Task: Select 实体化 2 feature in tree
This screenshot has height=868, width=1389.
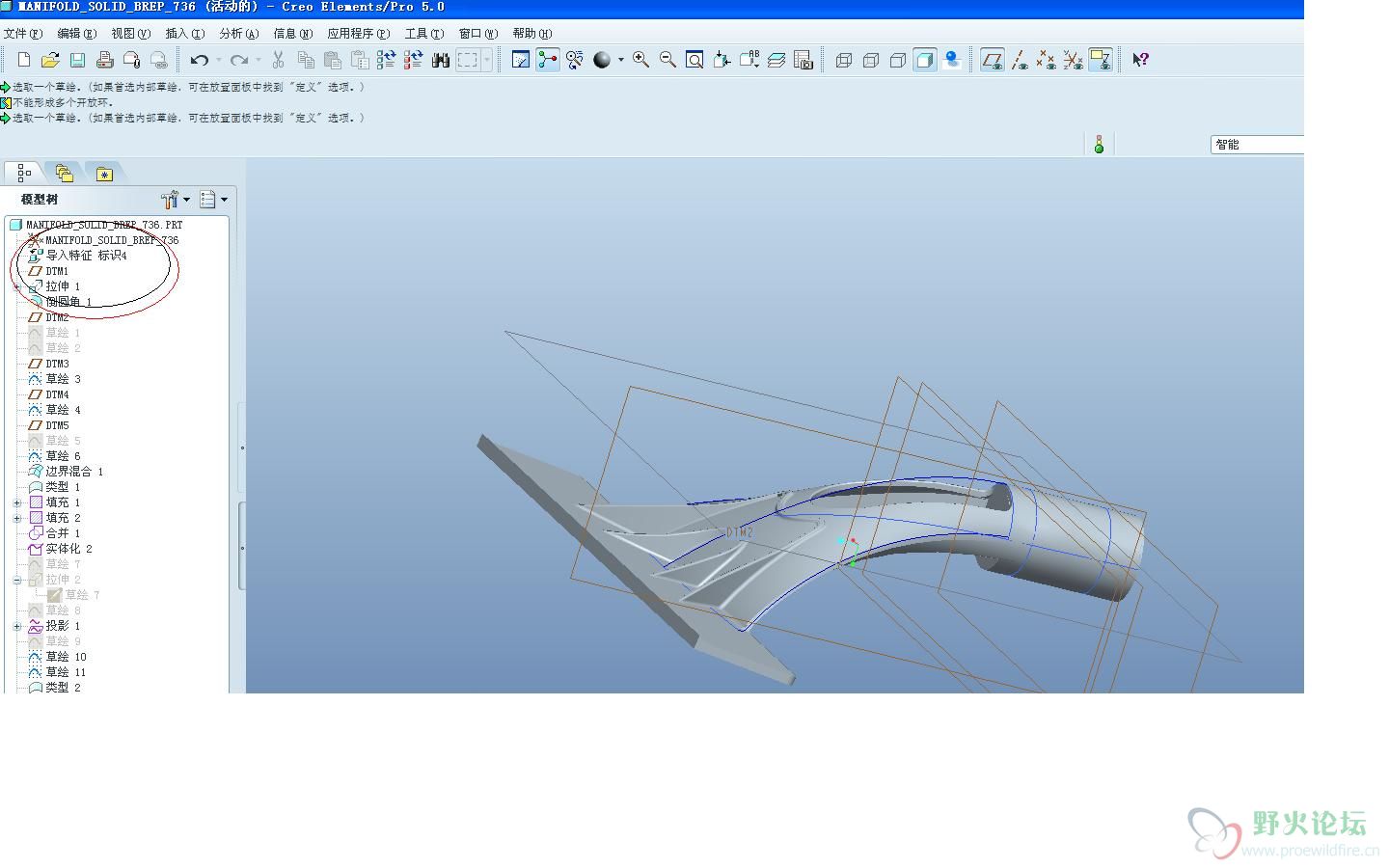Action: point(60,549)
